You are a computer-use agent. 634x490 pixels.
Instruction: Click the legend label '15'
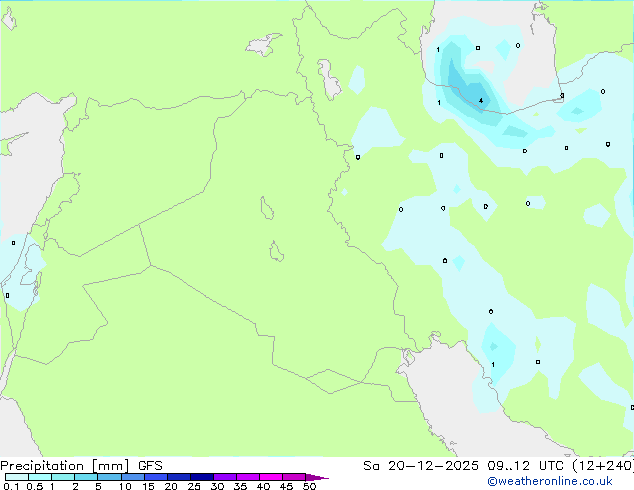148,486
